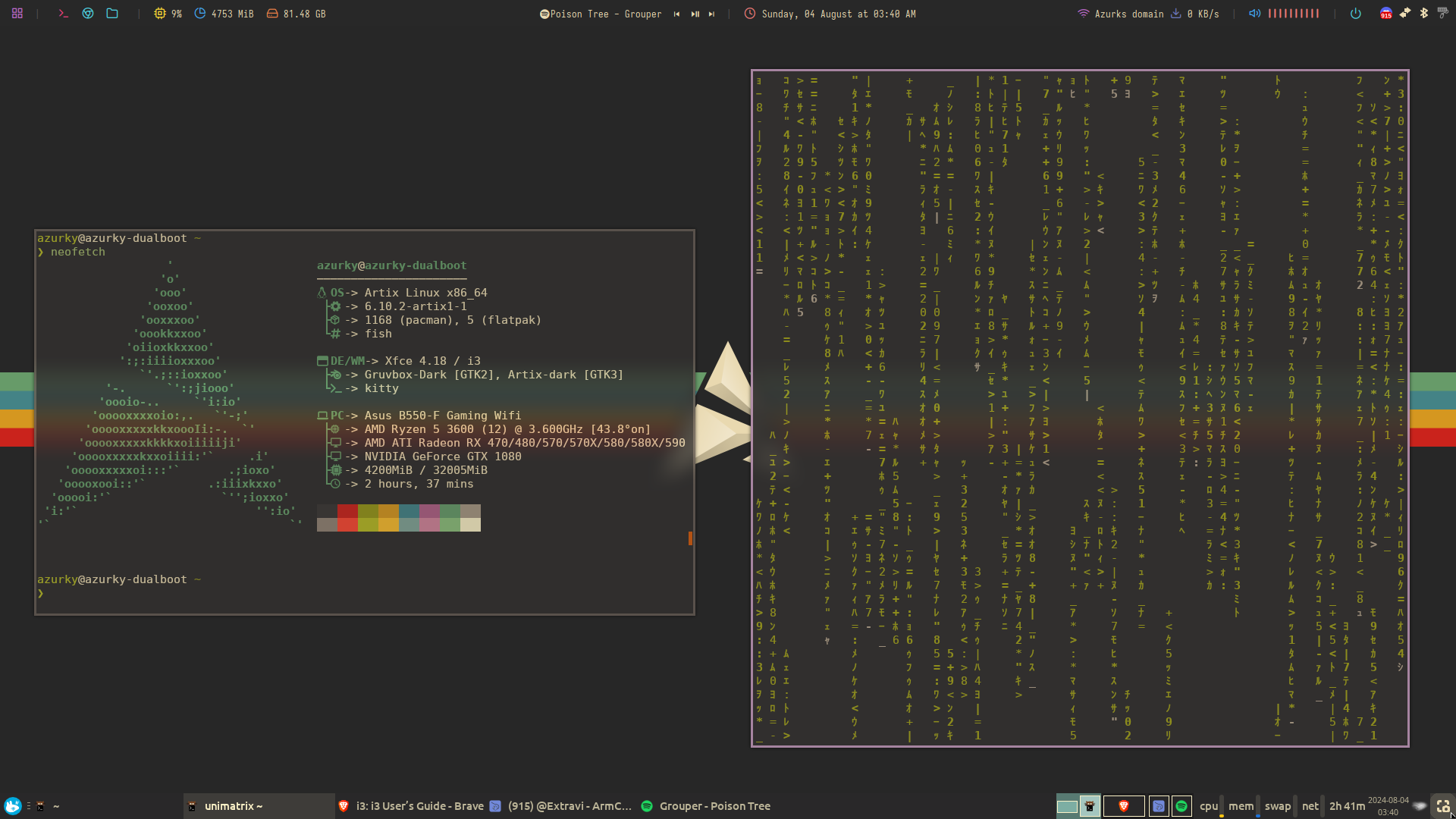Click the date and time clock module

coord(830,14)
